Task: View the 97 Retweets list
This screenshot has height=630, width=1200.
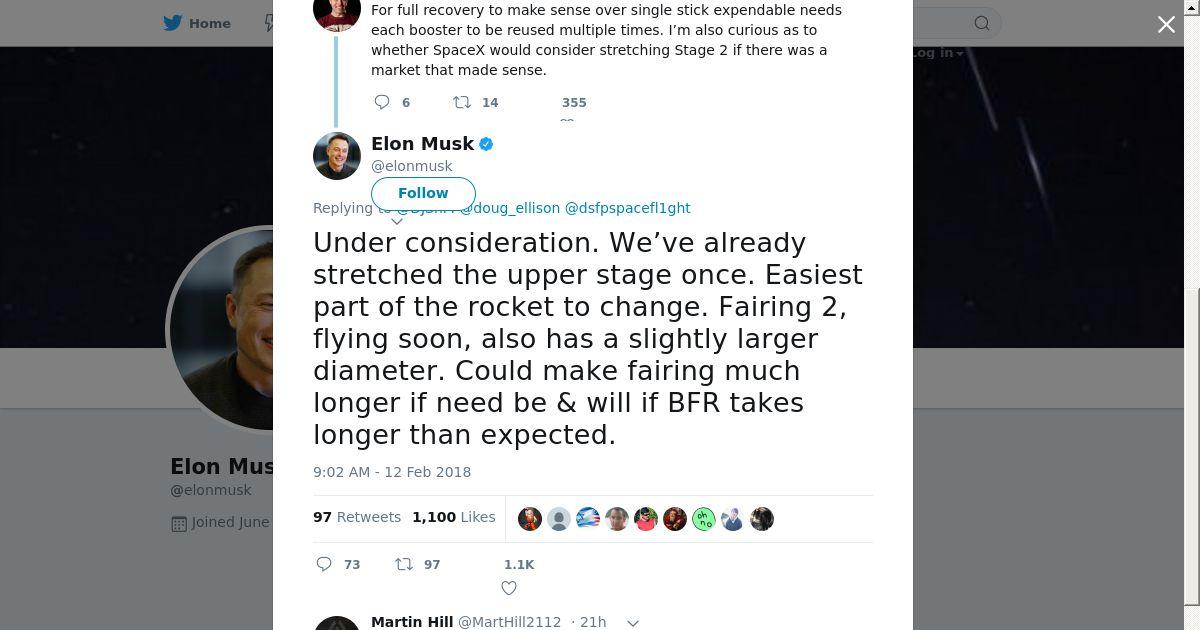Action: 357,517
